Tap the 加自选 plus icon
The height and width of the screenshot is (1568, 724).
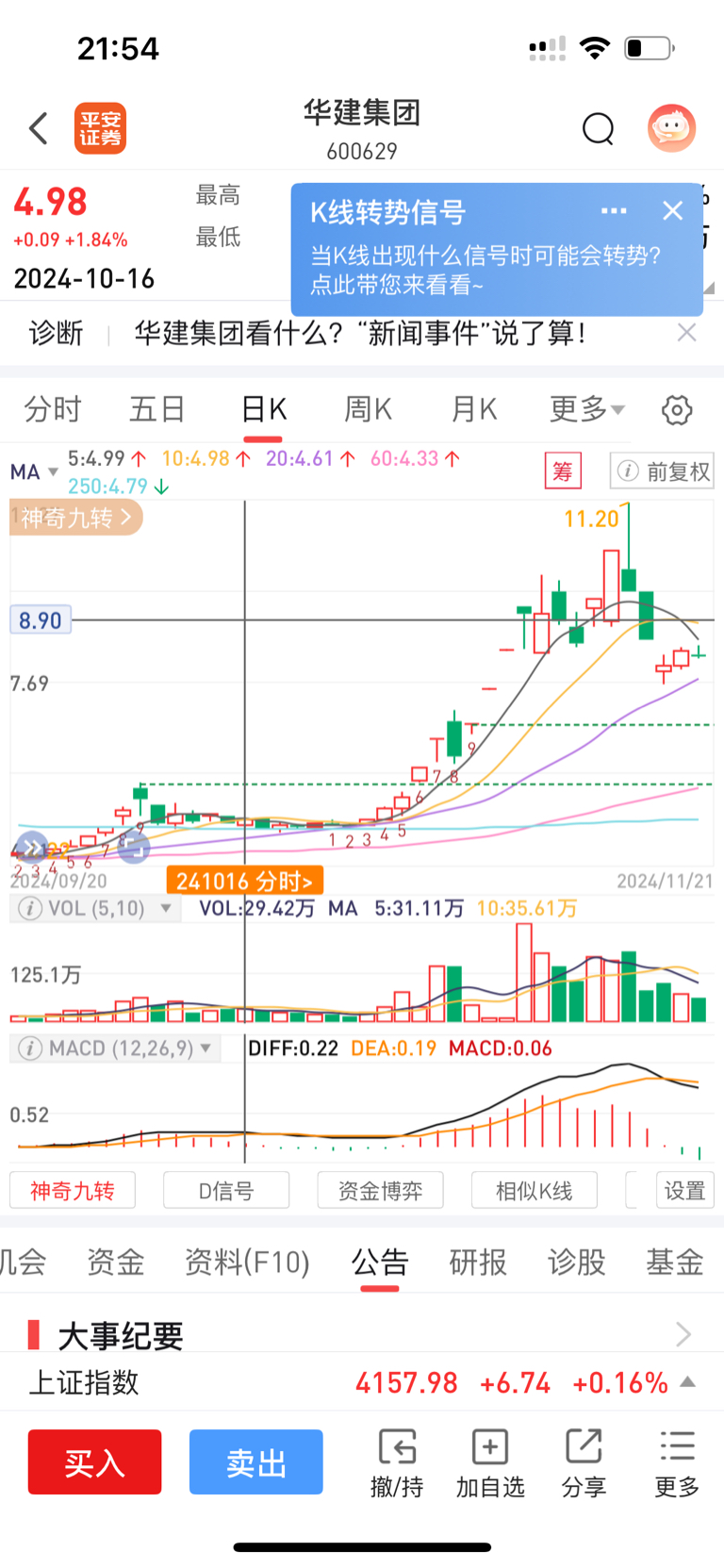pyautogui.click(x=490, y=1446)
